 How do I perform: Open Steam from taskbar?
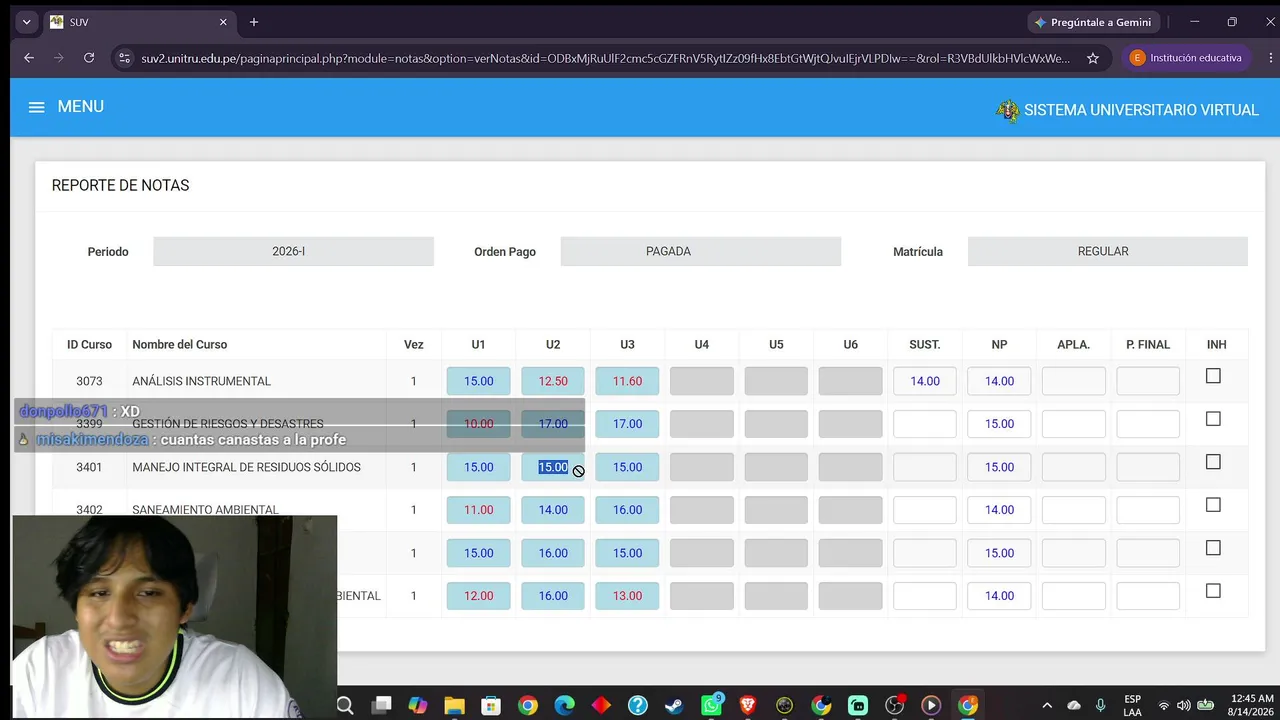point(674,706)
